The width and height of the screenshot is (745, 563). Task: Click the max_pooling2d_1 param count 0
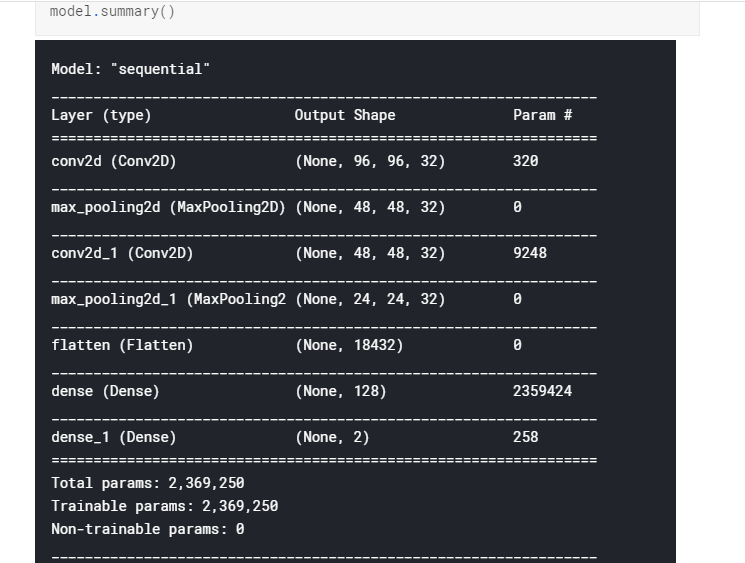pos(517,299)
